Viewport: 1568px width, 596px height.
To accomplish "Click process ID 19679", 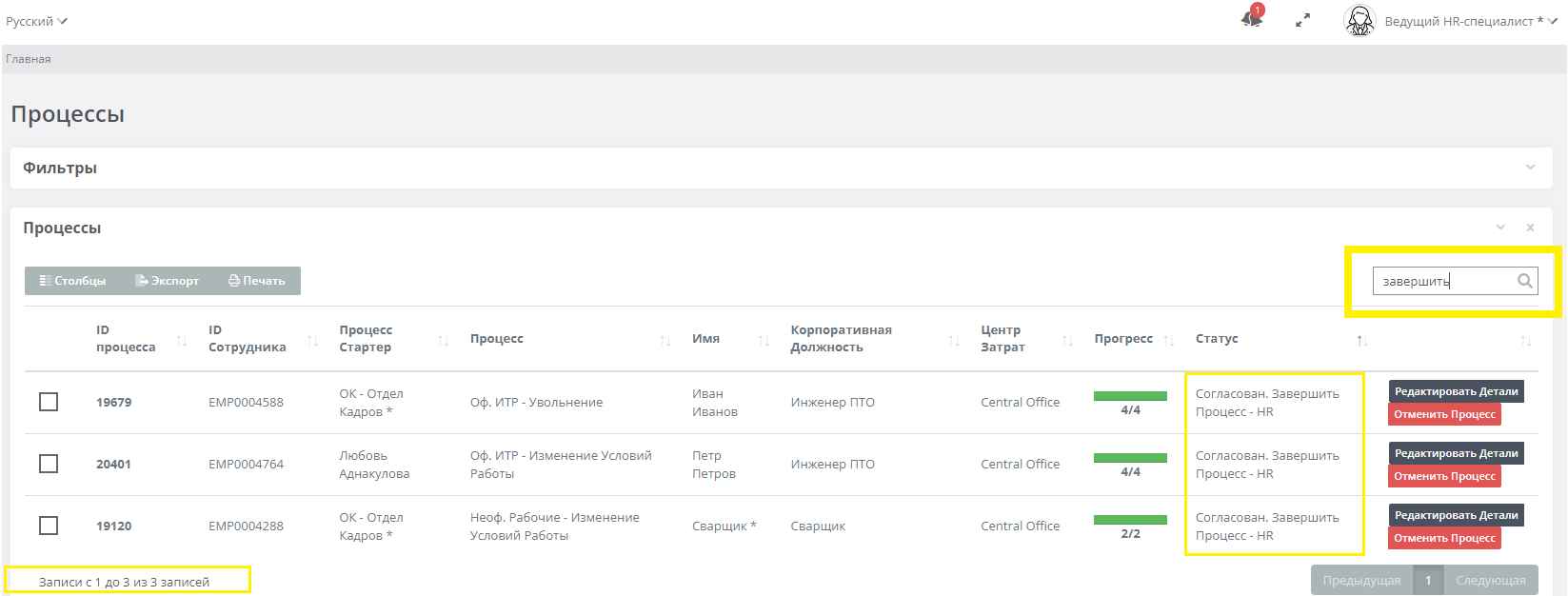I will [x=114, y=403].
